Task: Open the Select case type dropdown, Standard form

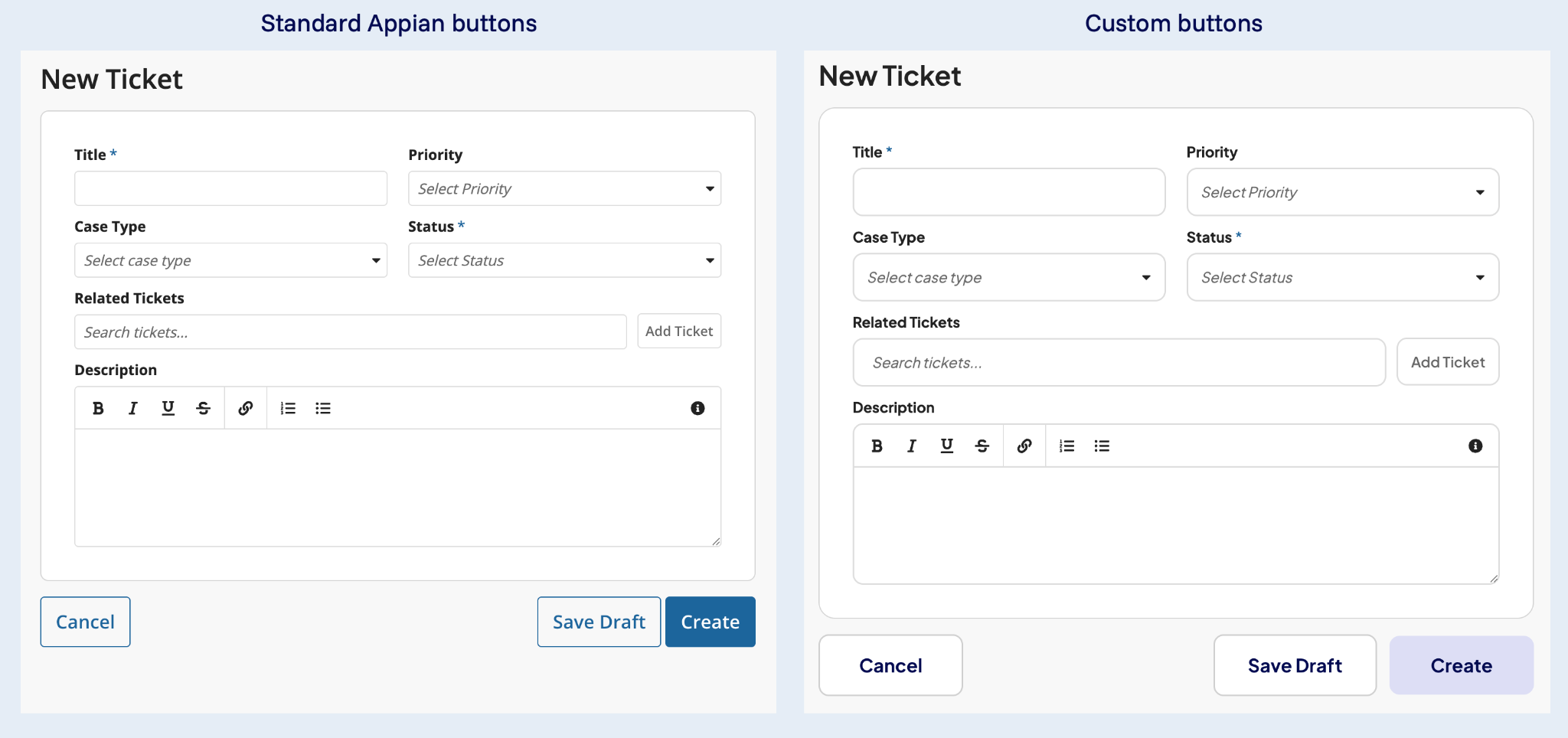Action: click(x=230, y=260)
